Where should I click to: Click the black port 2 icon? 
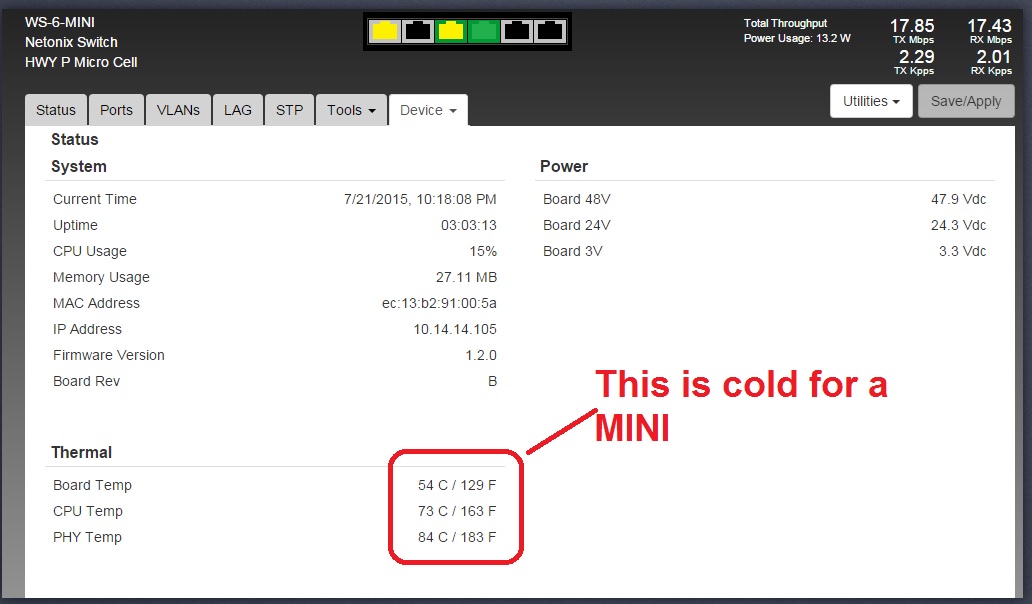pyautogui.click(x=418, y=31)
